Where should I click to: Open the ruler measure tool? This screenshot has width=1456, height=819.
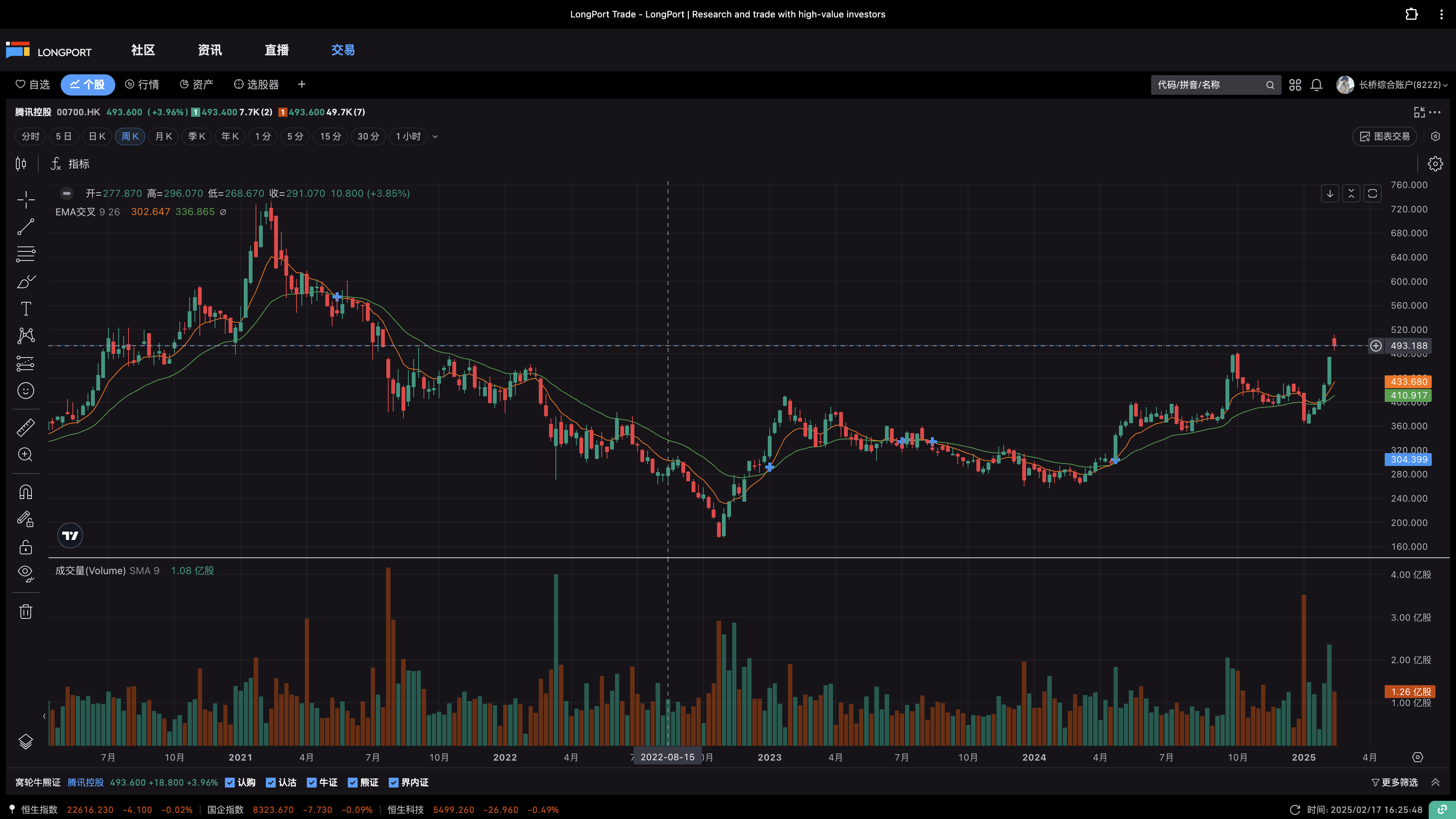point(25,427)
